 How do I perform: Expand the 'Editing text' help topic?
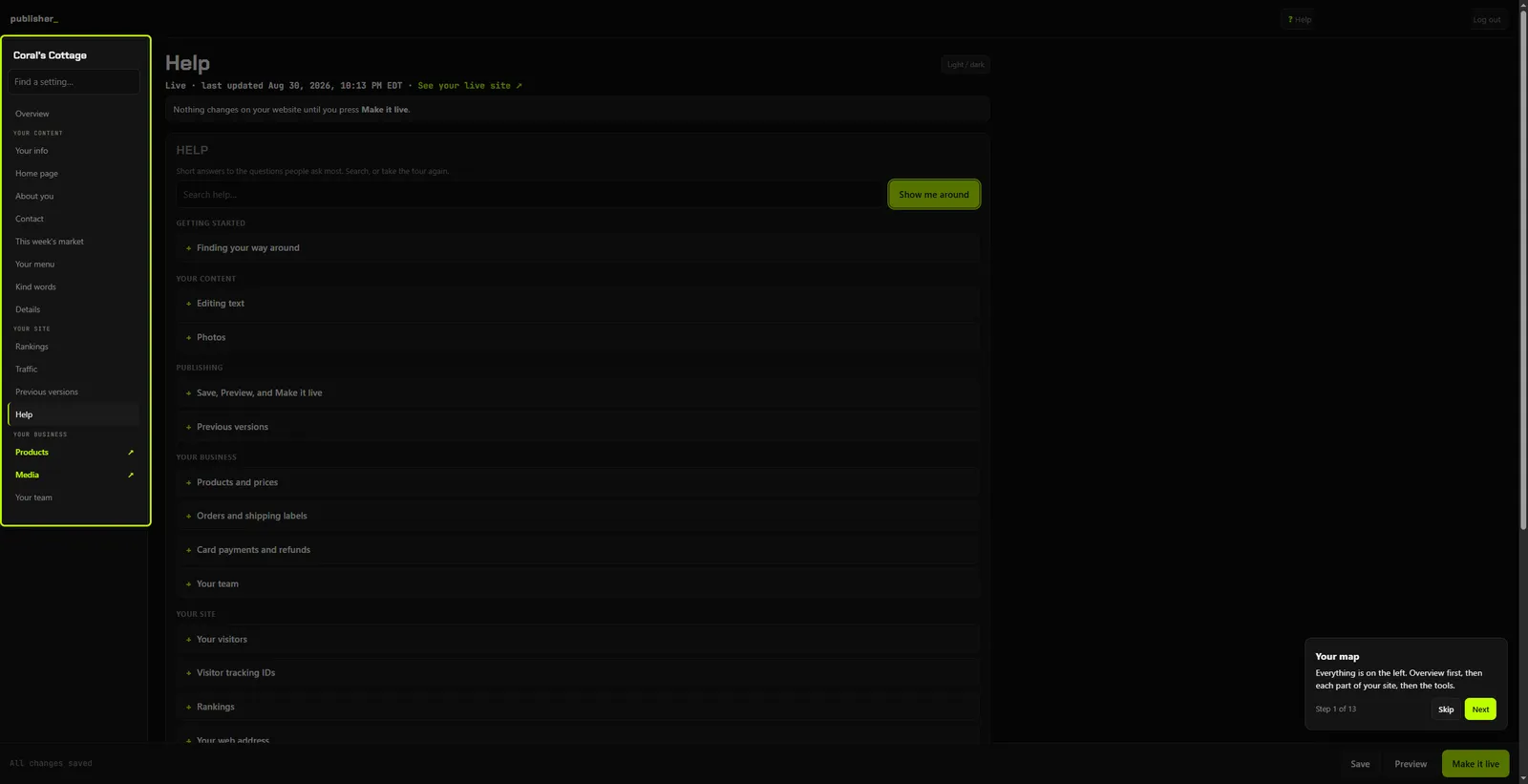click(x=578, y=304)
